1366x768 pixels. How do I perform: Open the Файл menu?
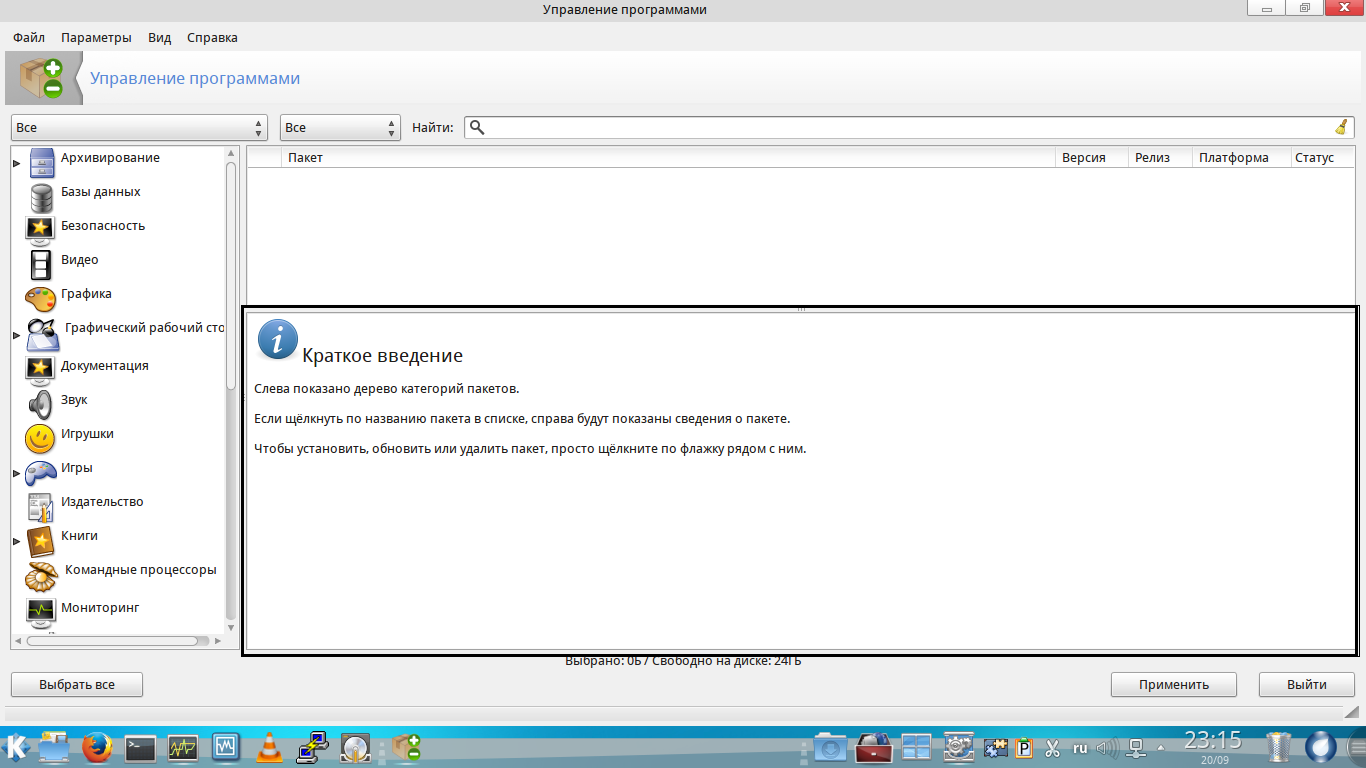pyautogui.click(x=29, y=38)
